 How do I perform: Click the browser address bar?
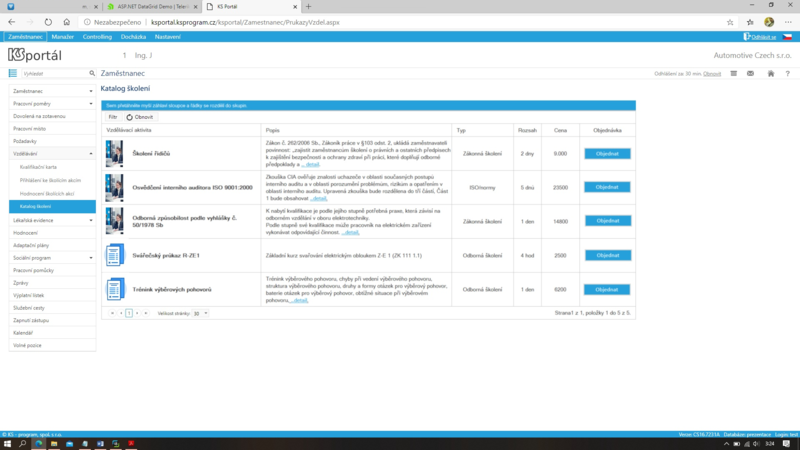(403, 22)
